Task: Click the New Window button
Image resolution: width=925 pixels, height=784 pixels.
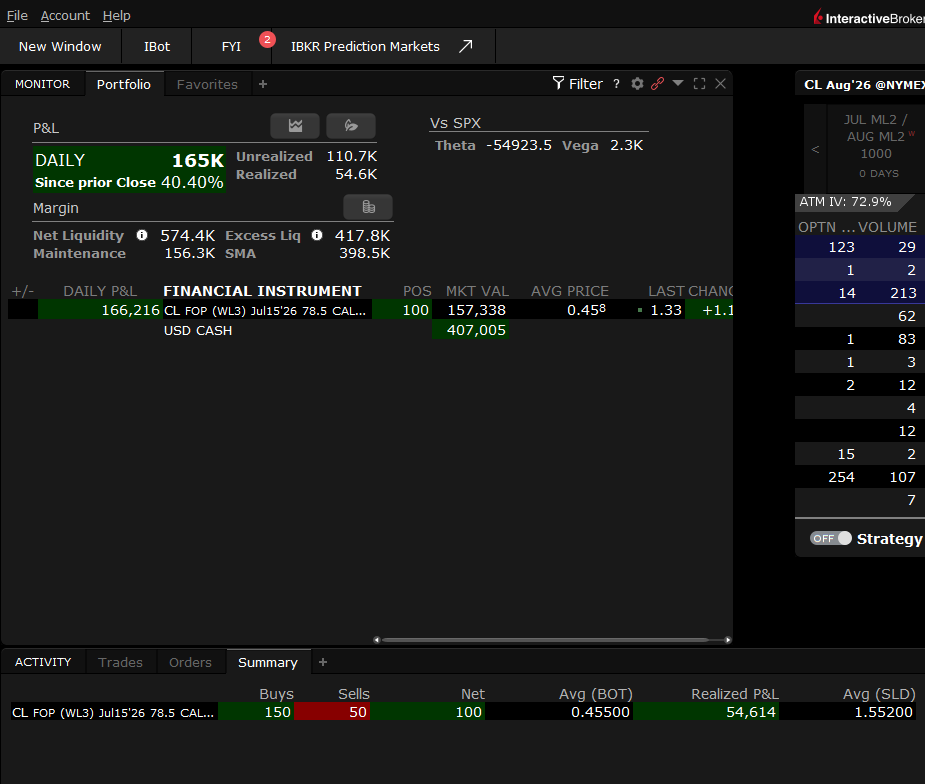Action: 60,47
